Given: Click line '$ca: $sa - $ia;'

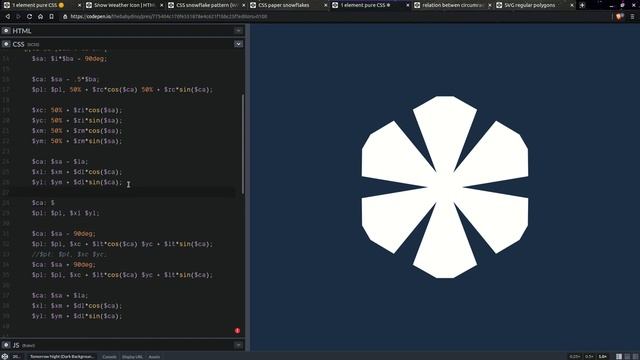Looking at the screenshot, I should coord(60,162).
